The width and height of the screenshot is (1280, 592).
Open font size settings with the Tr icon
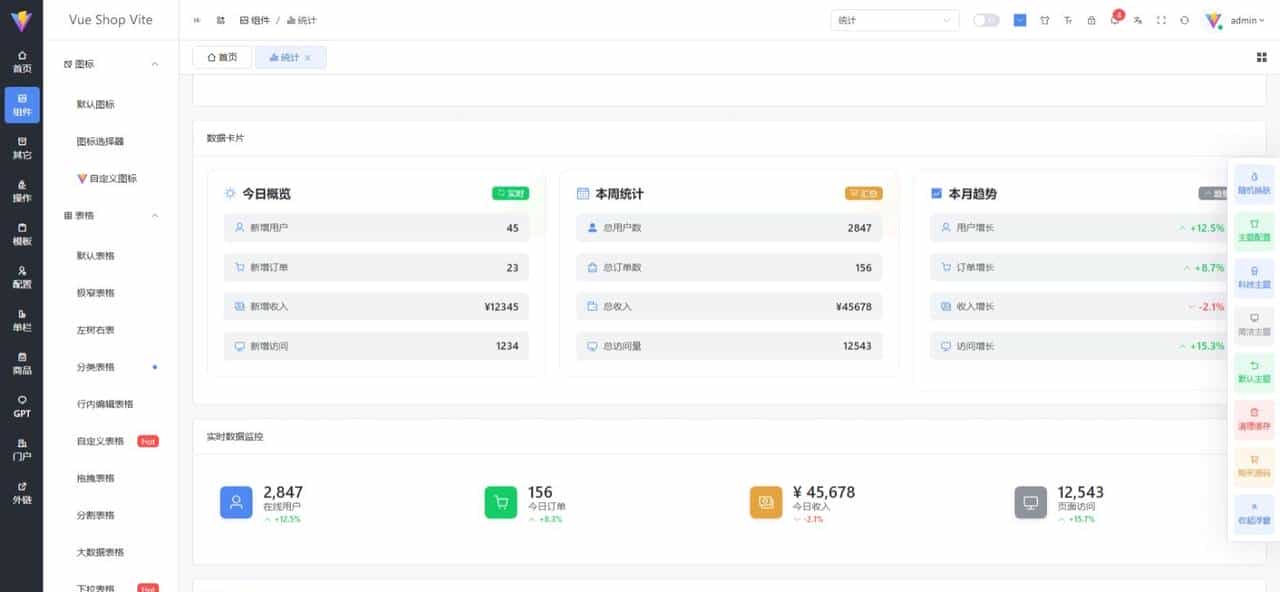(x=1068, y=20)
